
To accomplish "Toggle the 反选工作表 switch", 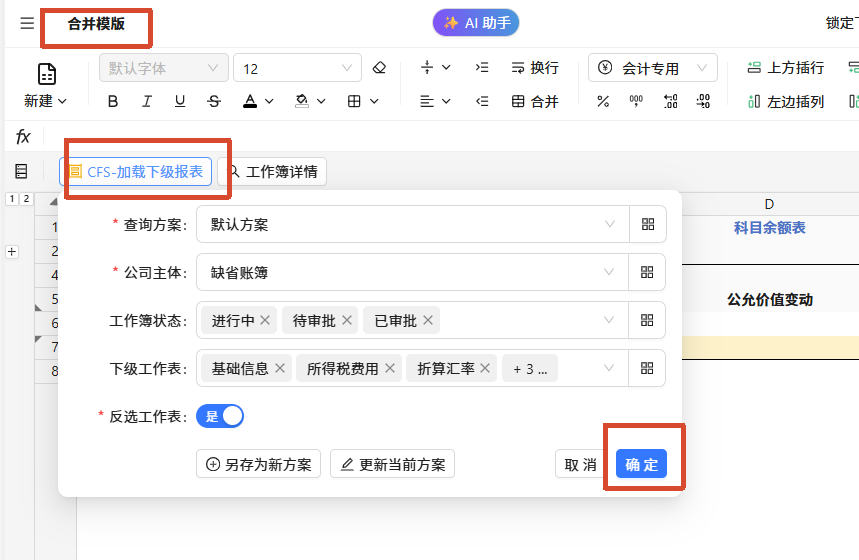I will (220, 416).
